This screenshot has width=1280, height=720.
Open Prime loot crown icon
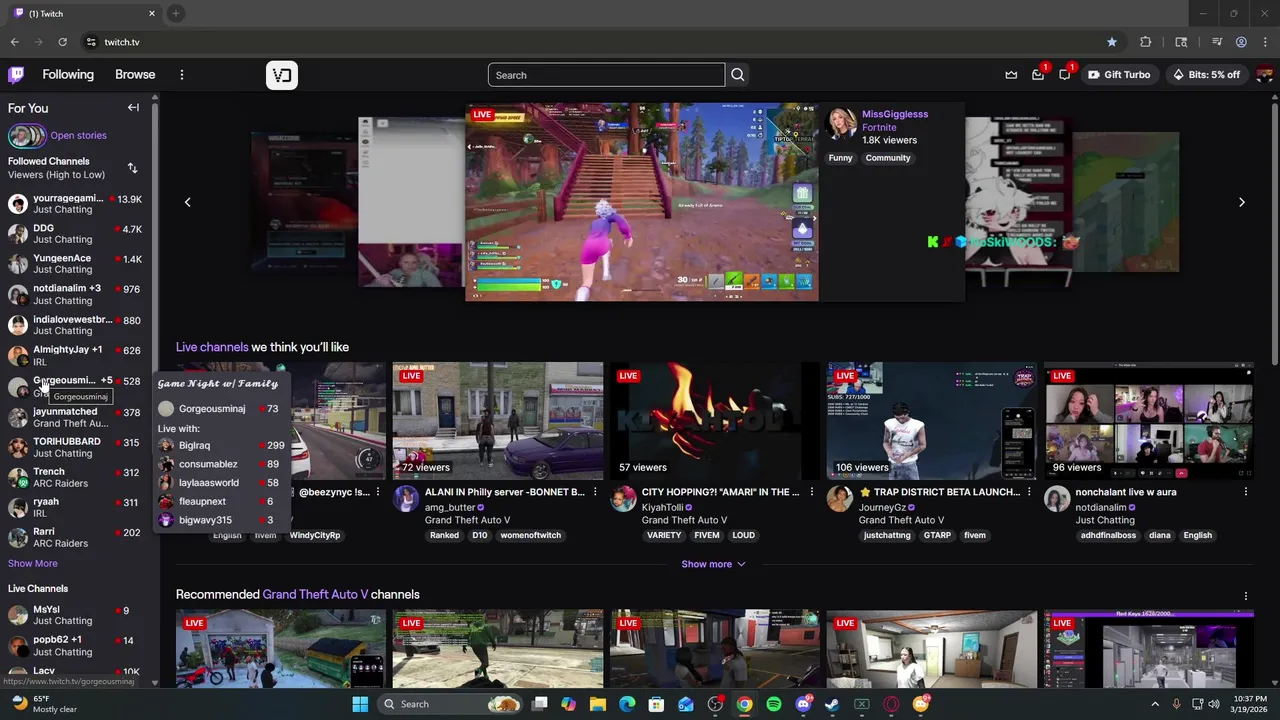pyautogui.click(x=1011, y=75)
